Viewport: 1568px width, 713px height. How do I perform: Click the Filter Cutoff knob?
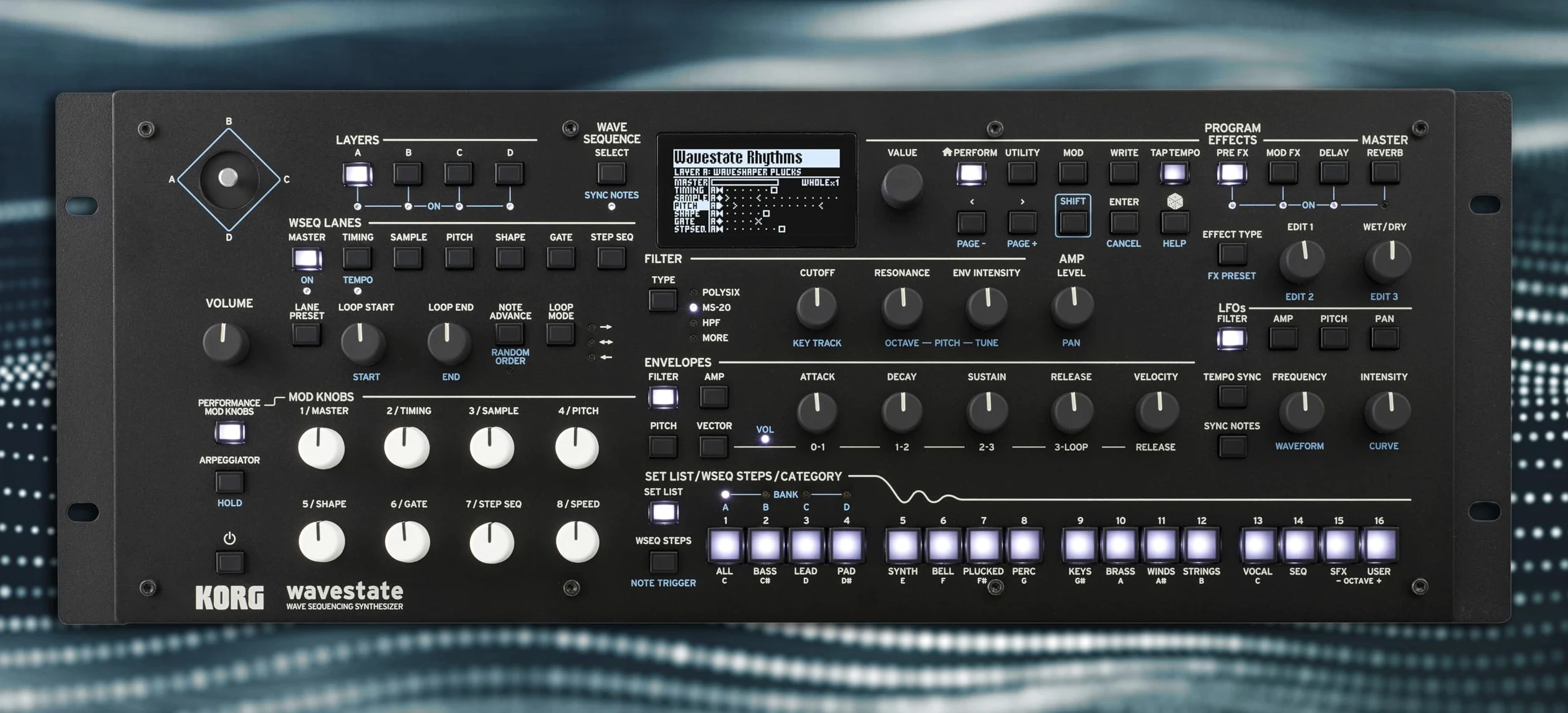click(x=817, y=309)
